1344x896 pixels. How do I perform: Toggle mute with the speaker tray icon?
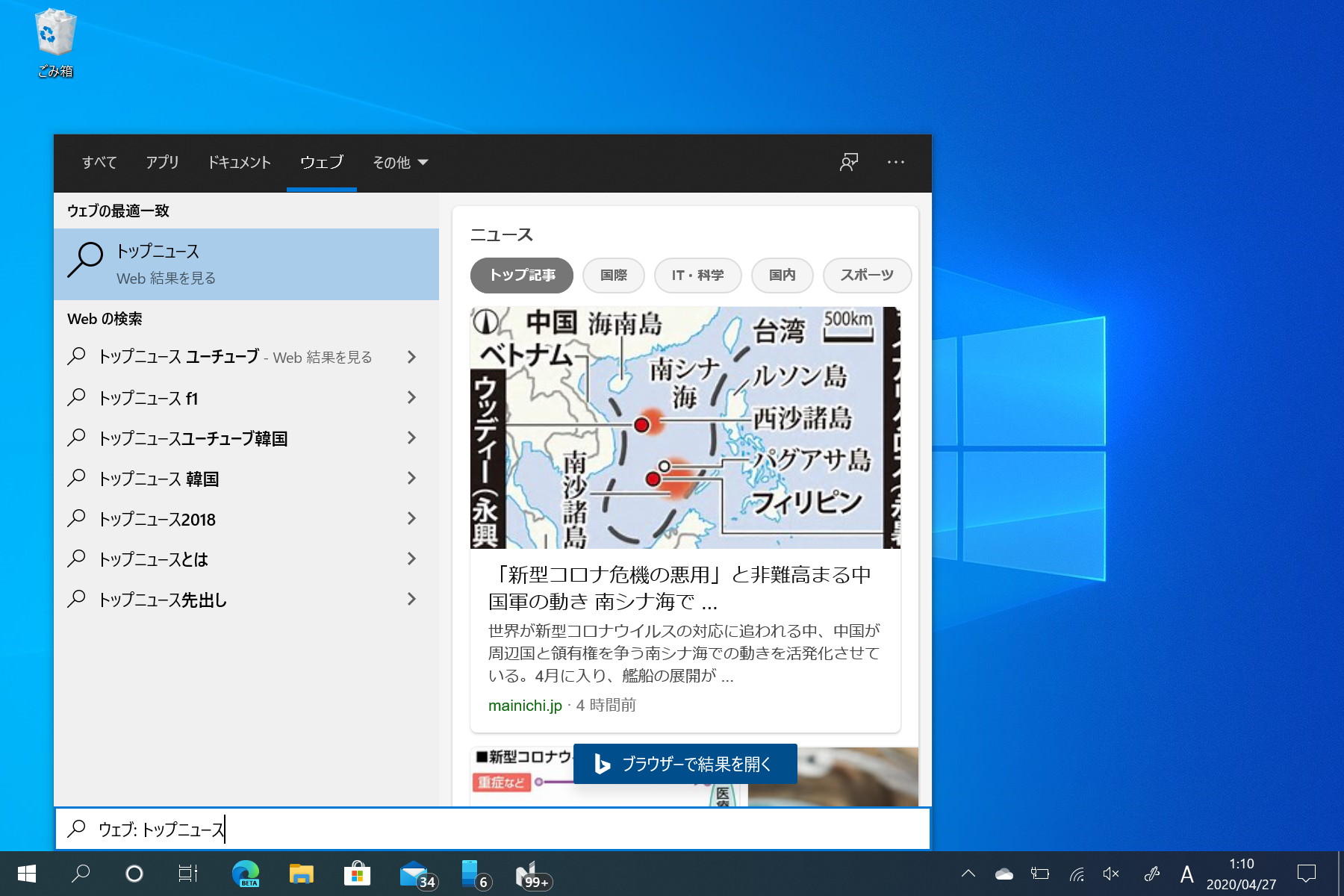tap(1110, 874)
